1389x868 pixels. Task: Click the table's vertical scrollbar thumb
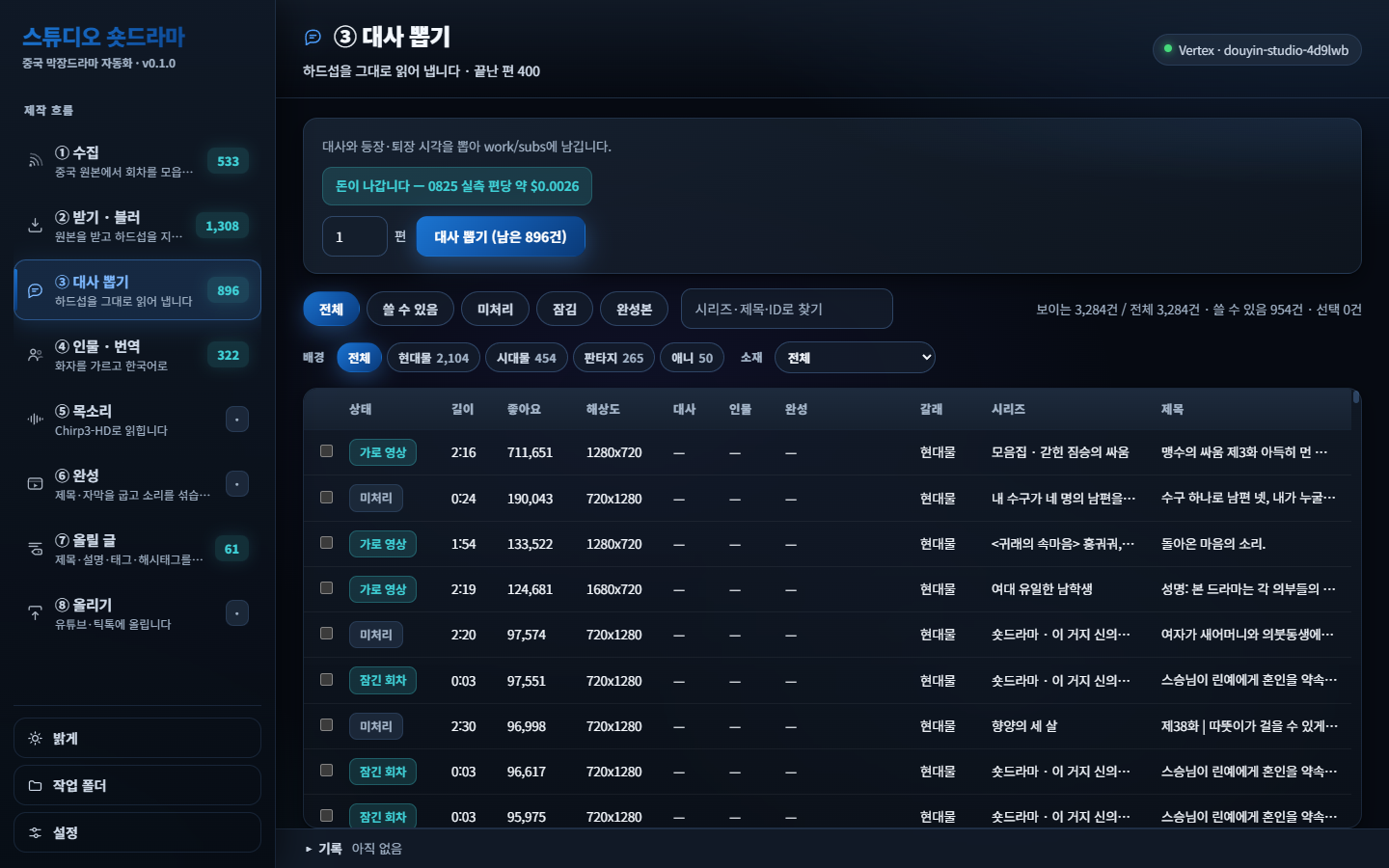pos(1356,396)
